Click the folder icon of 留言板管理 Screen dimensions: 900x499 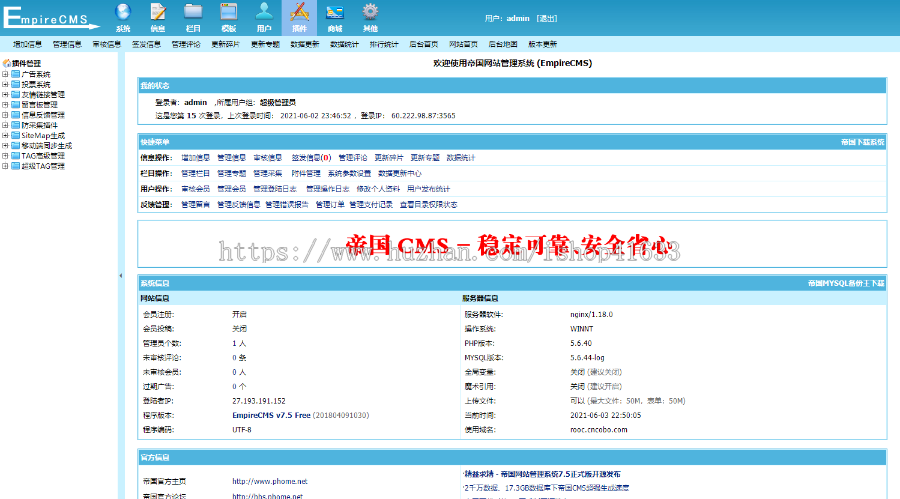coord(16,105)
